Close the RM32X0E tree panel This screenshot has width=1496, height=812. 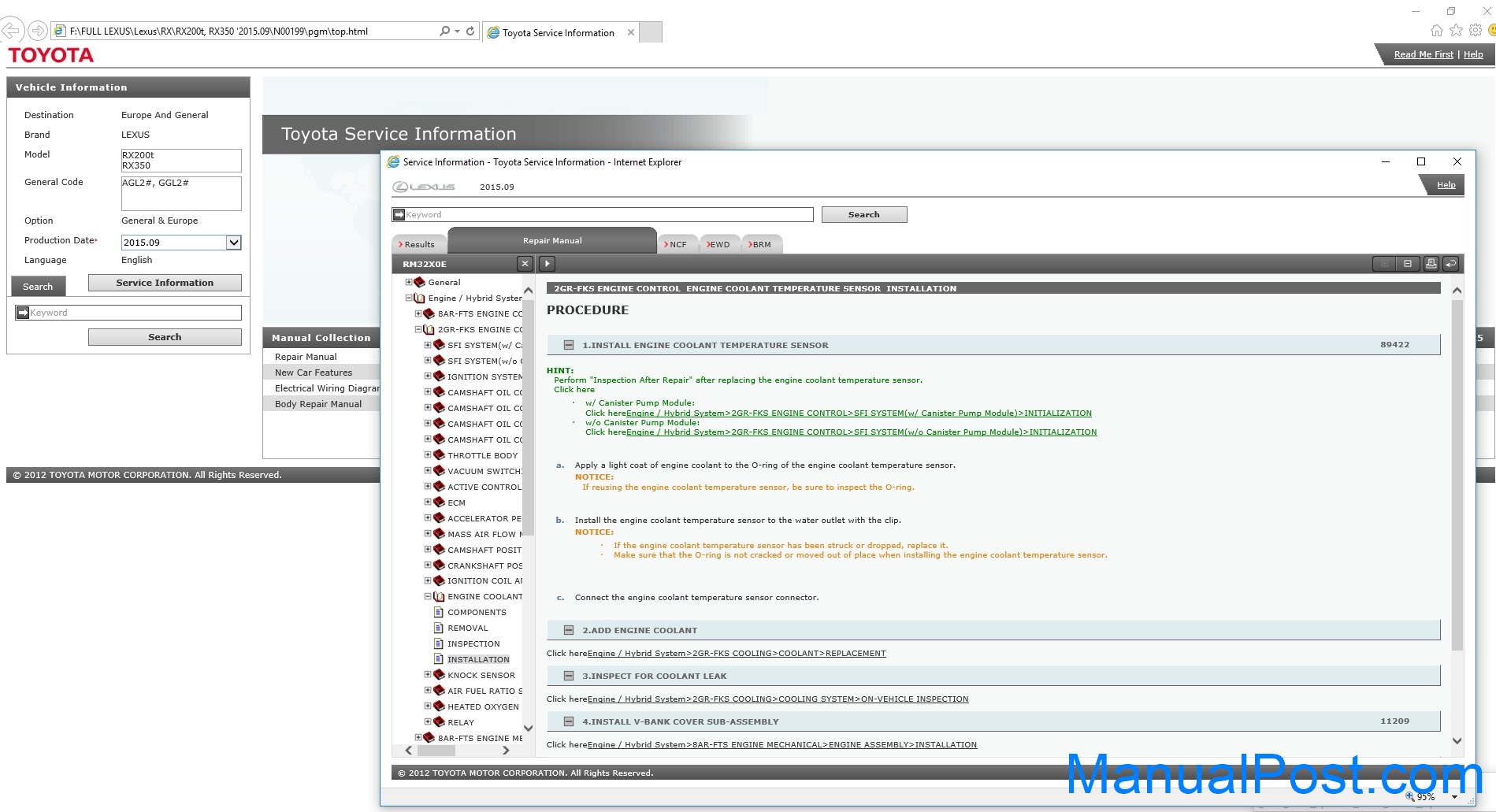[x=525, y=264]
